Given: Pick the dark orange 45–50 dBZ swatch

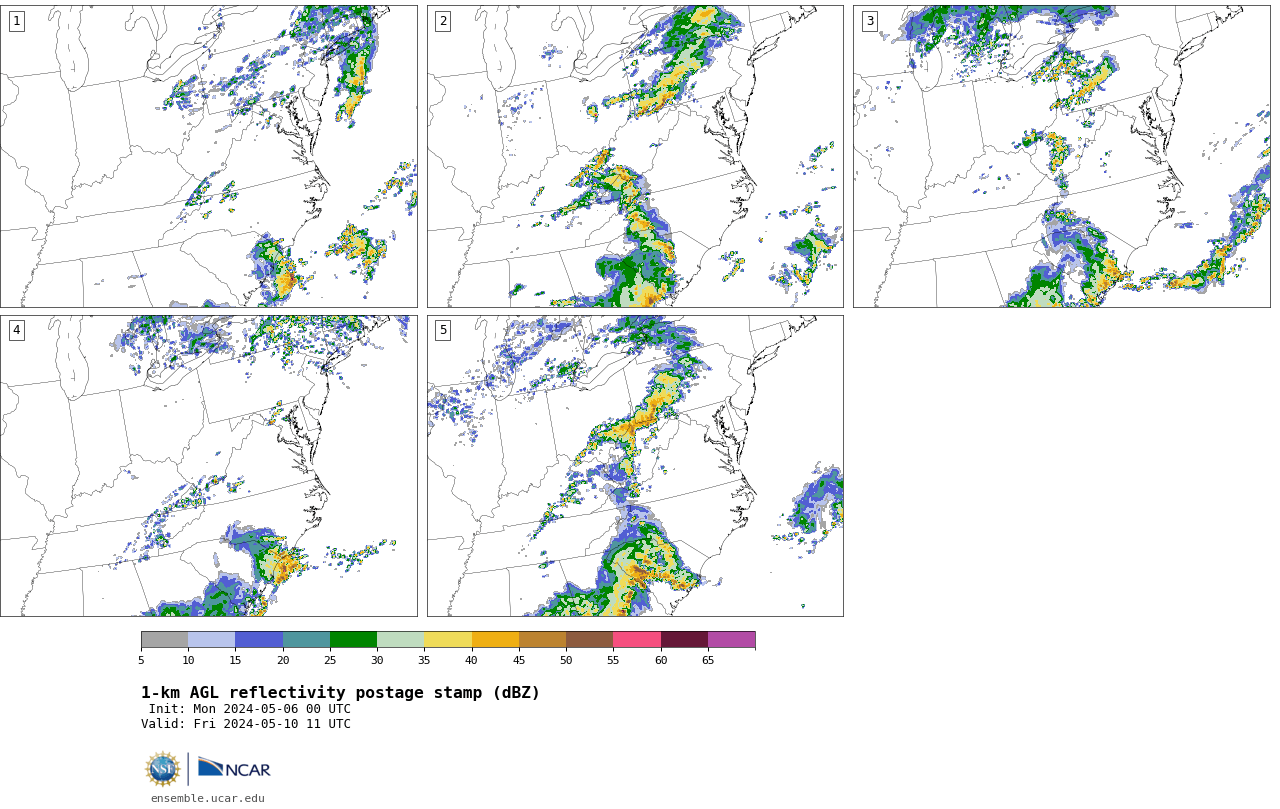Looking at the screenshot, I should pyautogui.click(x=542, y=640).
